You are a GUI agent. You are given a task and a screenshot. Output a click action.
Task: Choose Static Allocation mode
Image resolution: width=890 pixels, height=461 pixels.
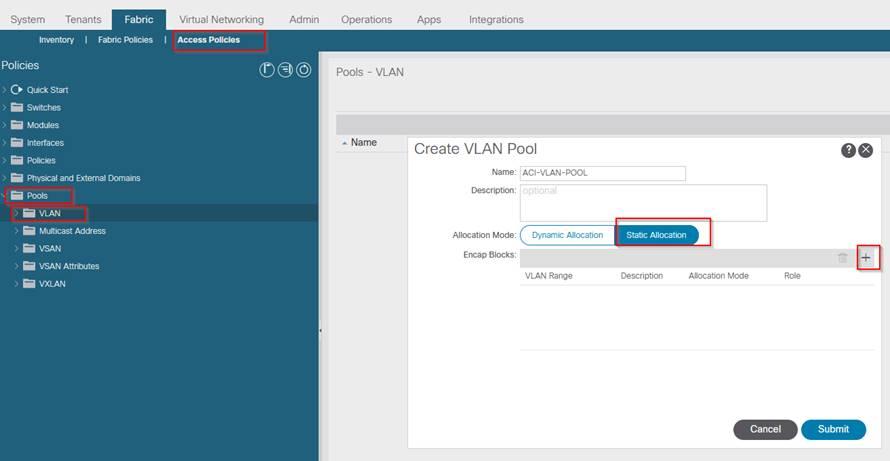click(x=657, y=235)
